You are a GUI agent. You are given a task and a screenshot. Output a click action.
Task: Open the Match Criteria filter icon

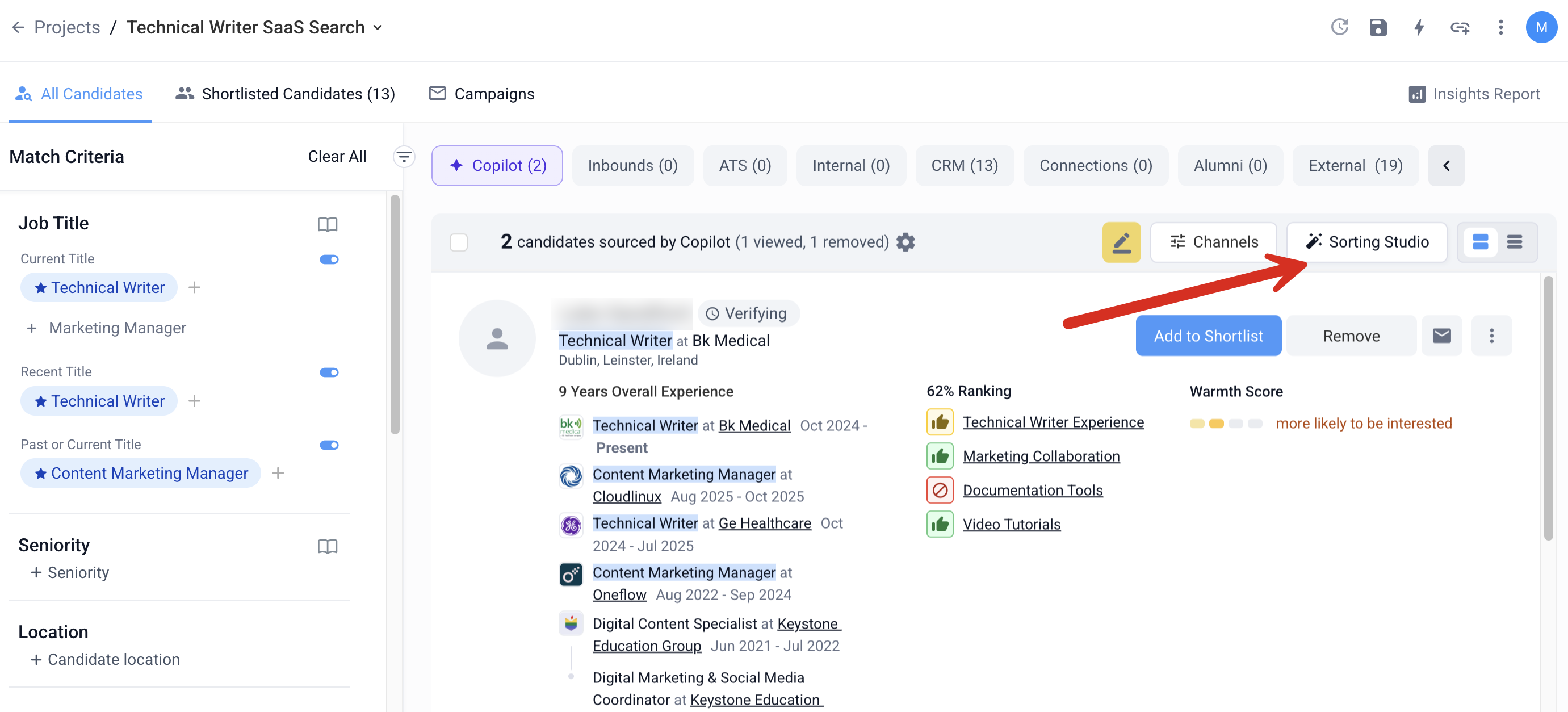404,156
